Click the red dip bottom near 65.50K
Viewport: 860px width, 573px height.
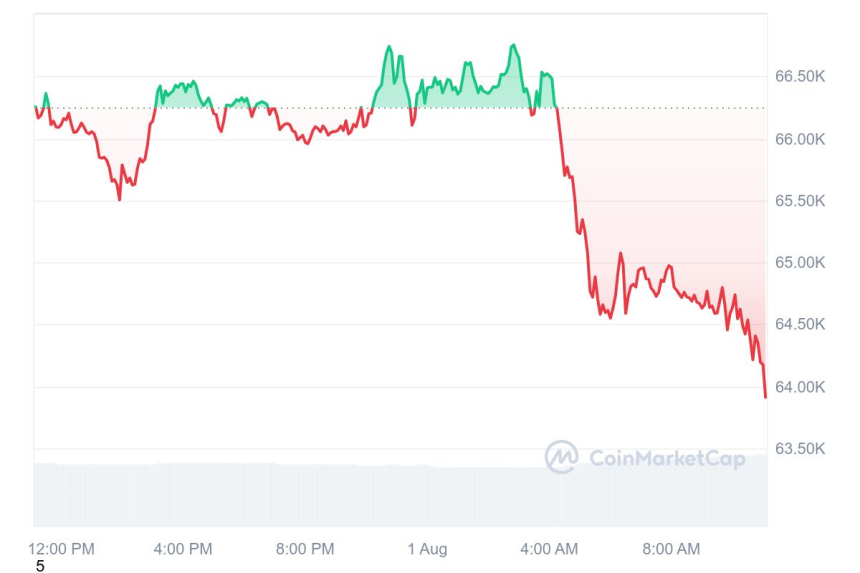click(x=120, y=199)
